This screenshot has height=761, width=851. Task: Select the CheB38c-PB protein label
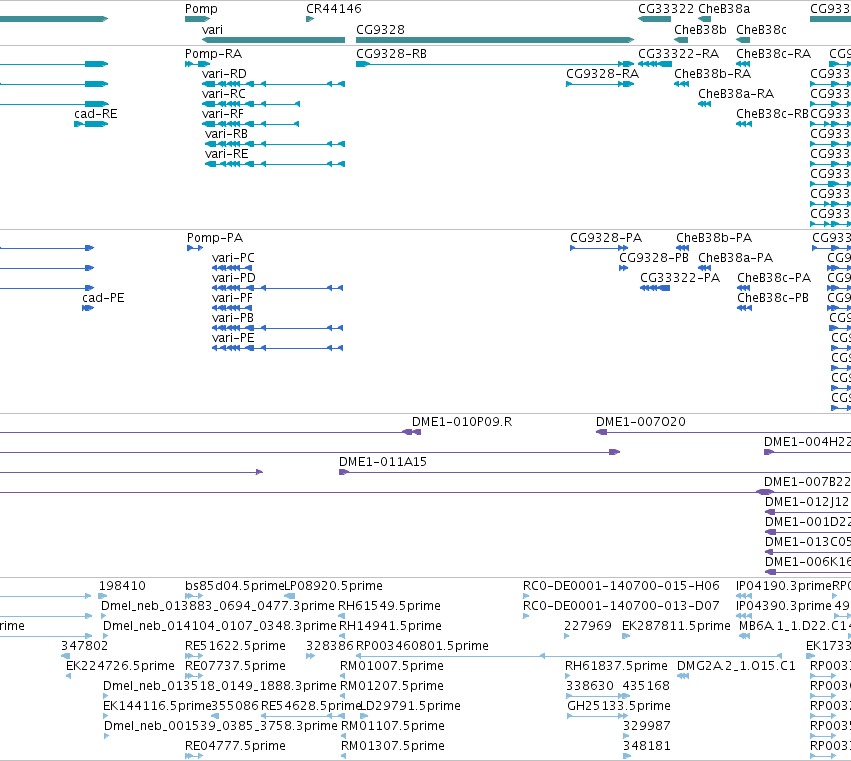coord(772,298)
